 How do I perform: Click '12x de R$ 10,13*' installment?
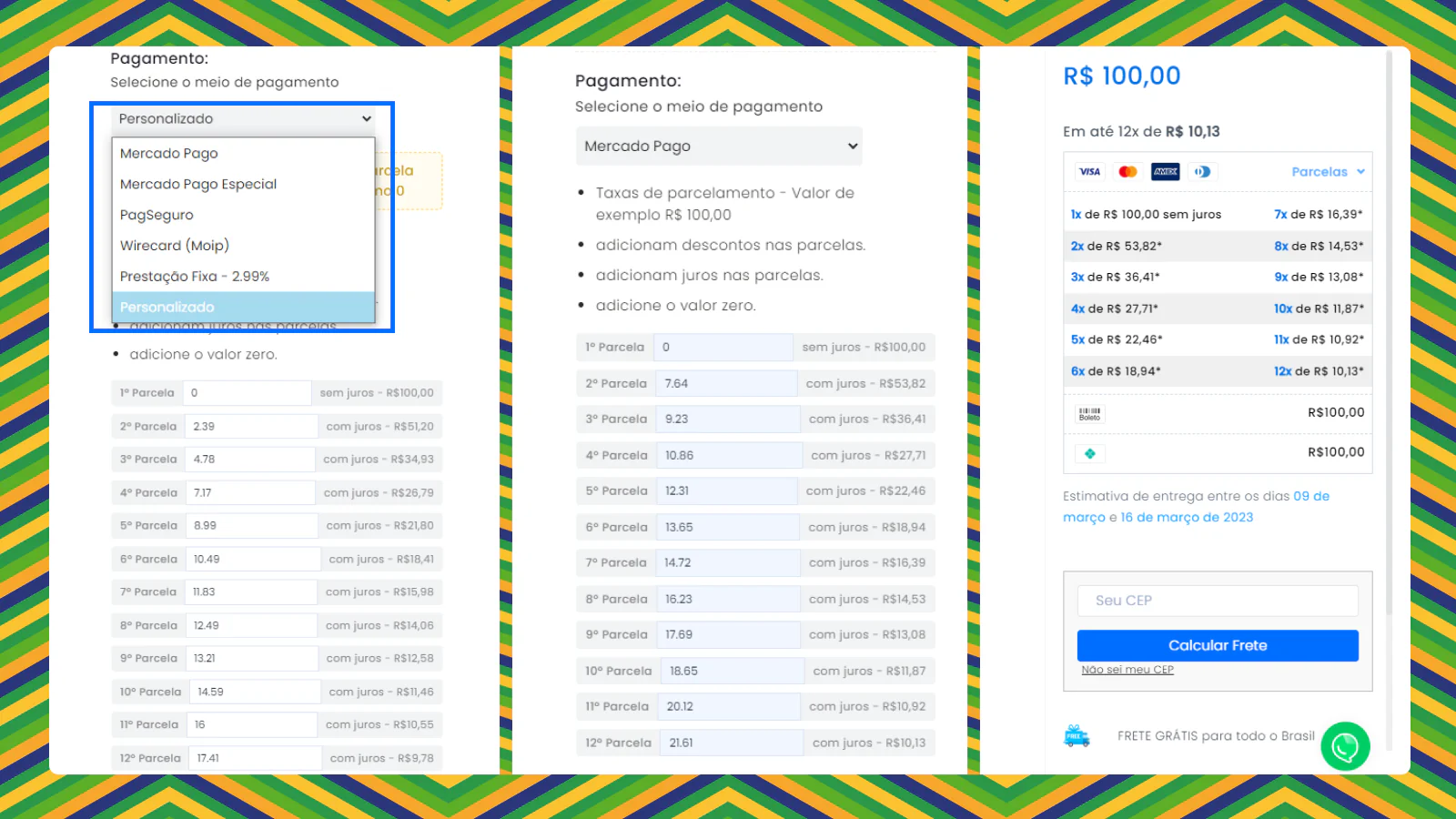coord(1319,371)
